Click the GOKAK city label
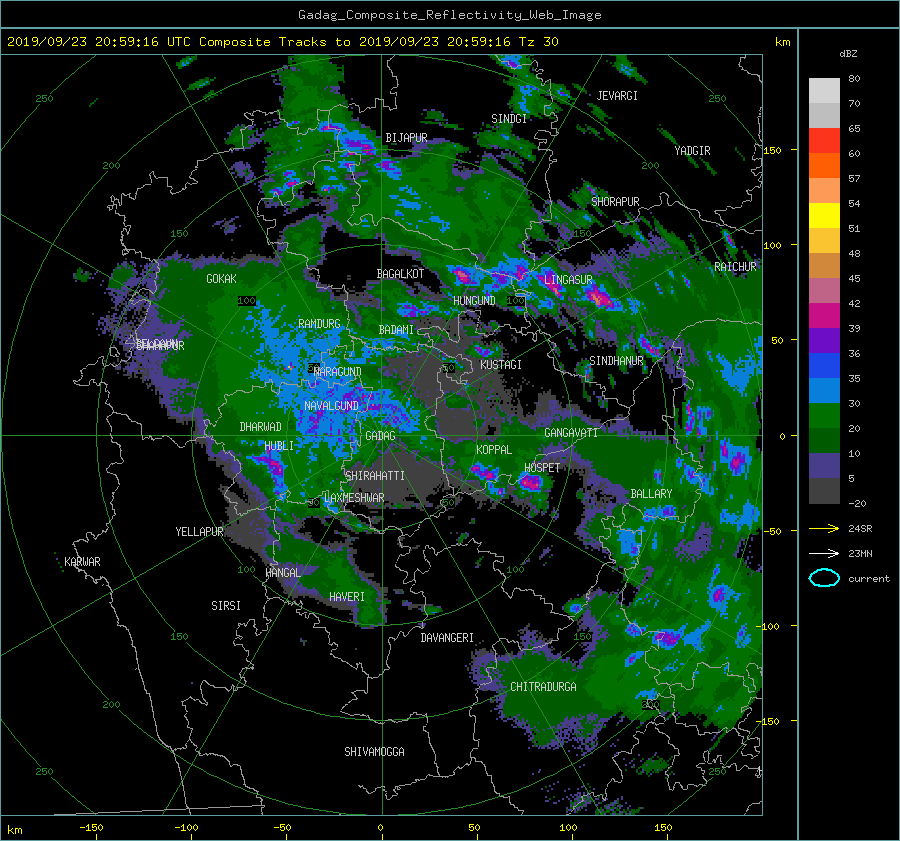Viewport: 900px width, 841px height. coord(221,278)
